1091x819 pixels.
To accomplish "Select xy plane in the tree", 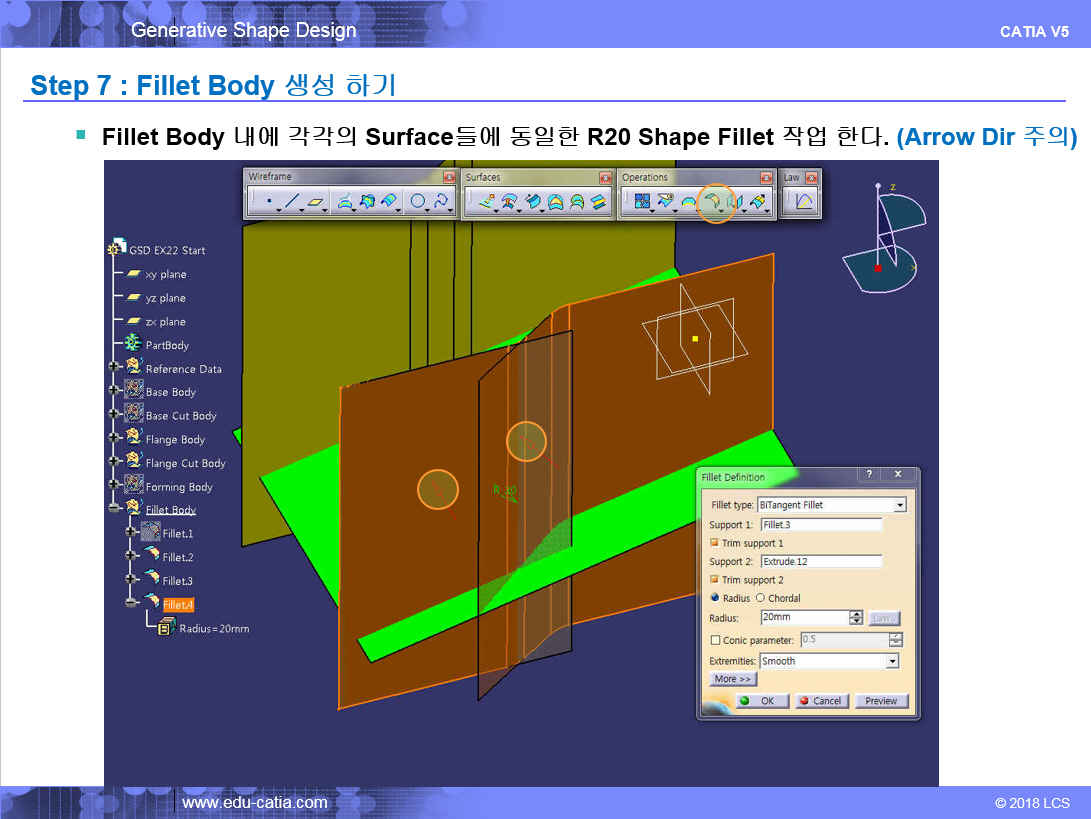I will tap(165, 274).
